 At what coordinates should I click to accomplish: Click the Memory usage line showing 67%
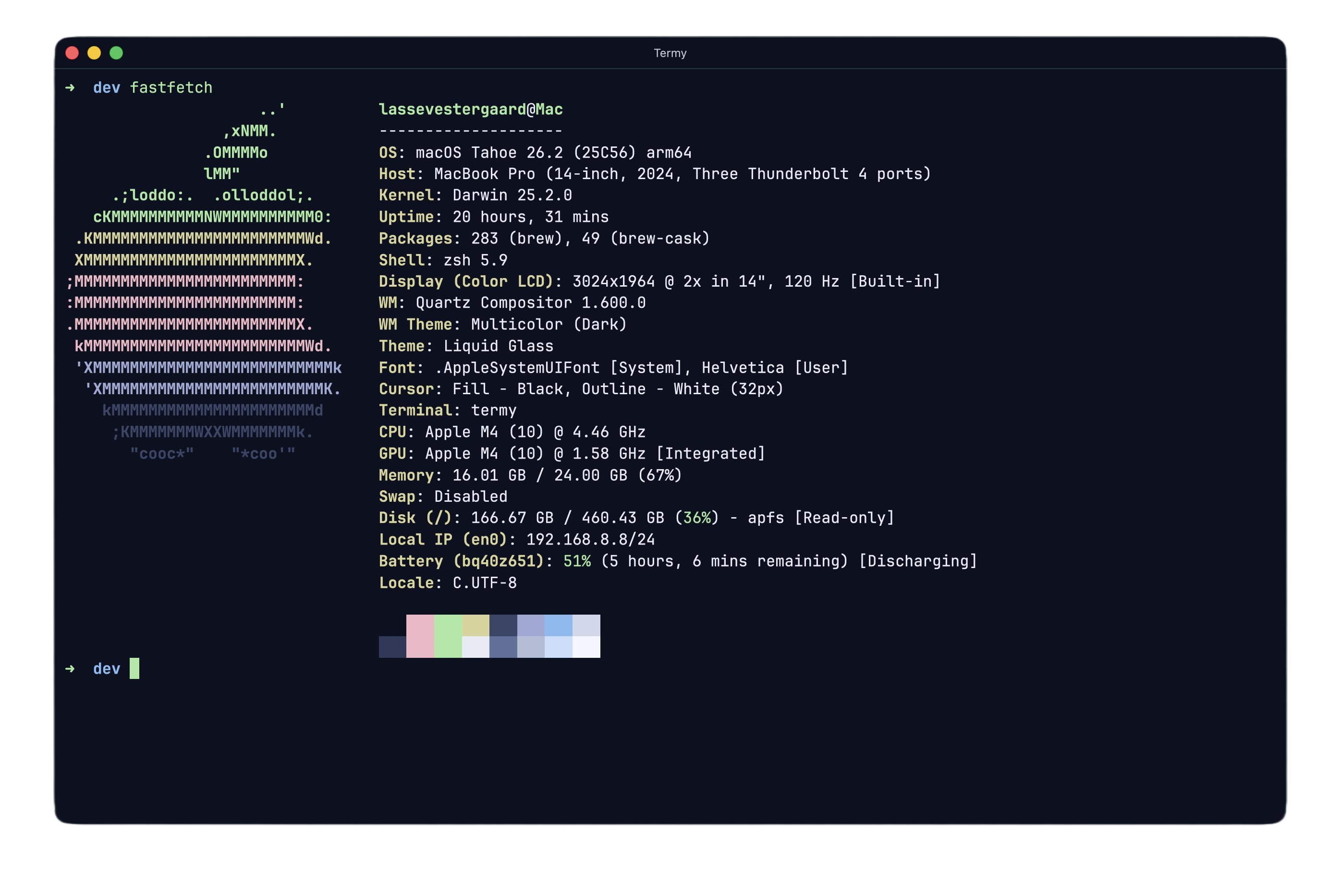pos(530,474)
